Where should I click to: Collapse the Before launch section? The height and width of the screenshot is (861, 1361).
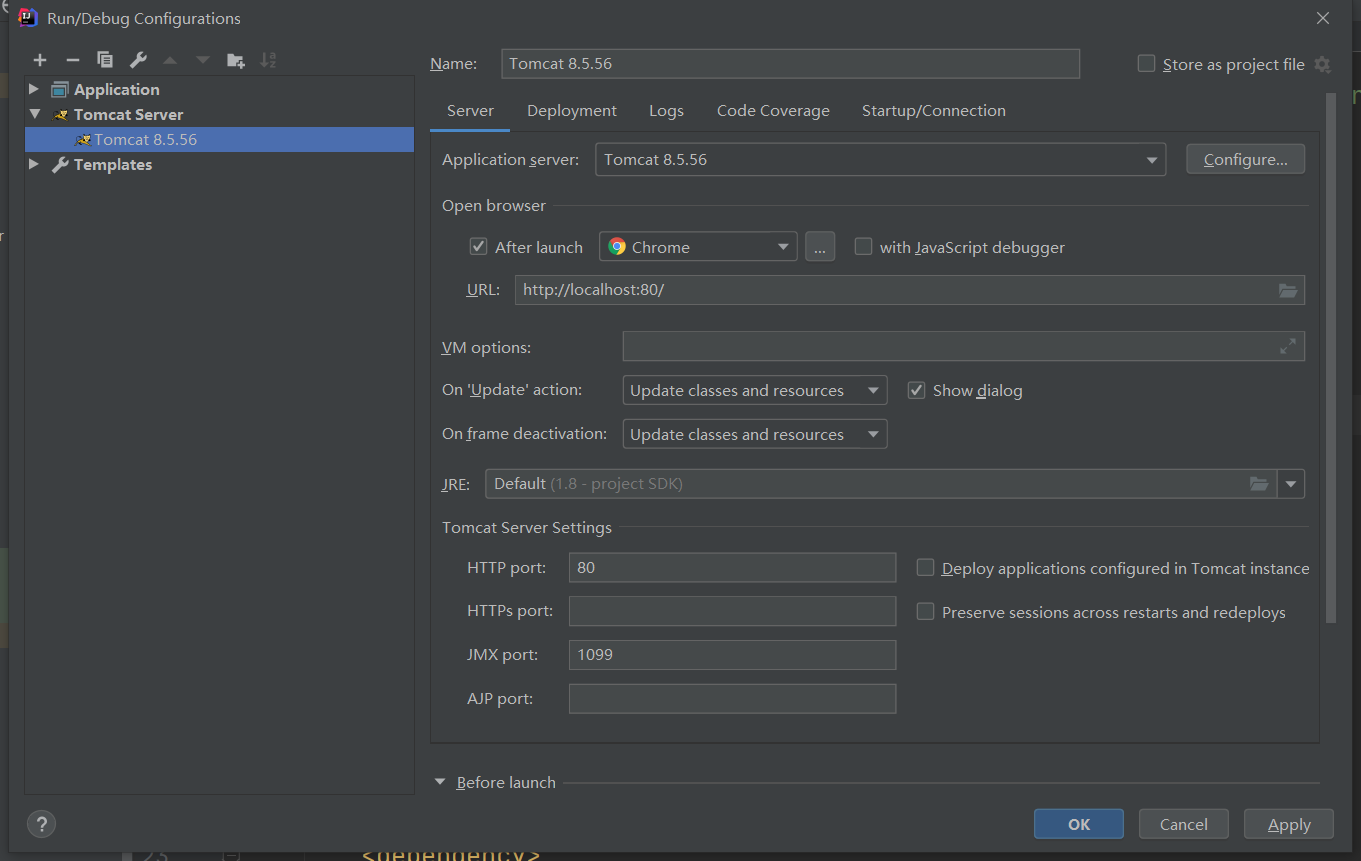coord(440,782)
